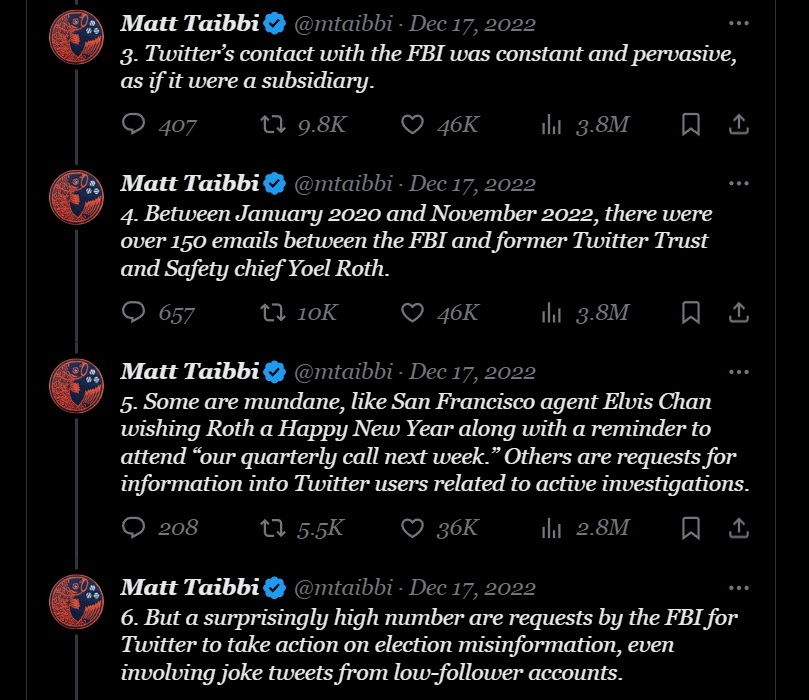Viewport: 809px width, 700px height.
Task: Reply to tweet 3 about FBI contact
Action: tap(134, 124)
